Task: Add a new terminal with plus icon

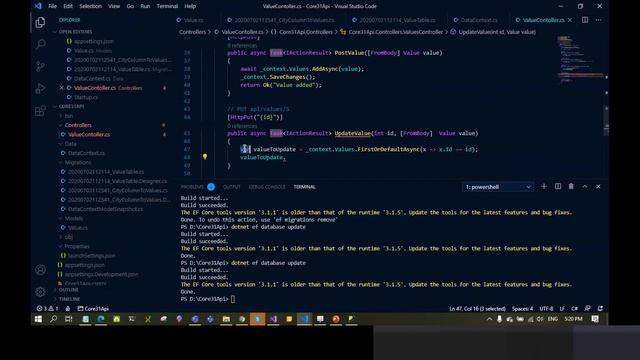Action: pyautogui.click(x=544, y=187)
